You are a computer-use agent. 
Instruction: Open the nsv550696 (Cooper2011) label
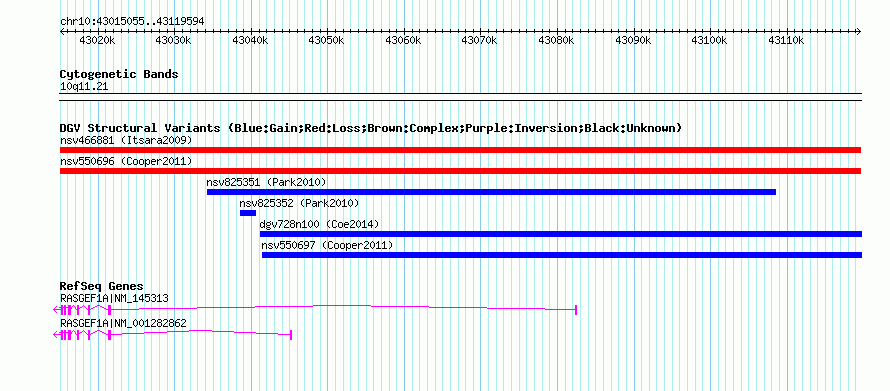pyautogui.click(x=126, y=161)
